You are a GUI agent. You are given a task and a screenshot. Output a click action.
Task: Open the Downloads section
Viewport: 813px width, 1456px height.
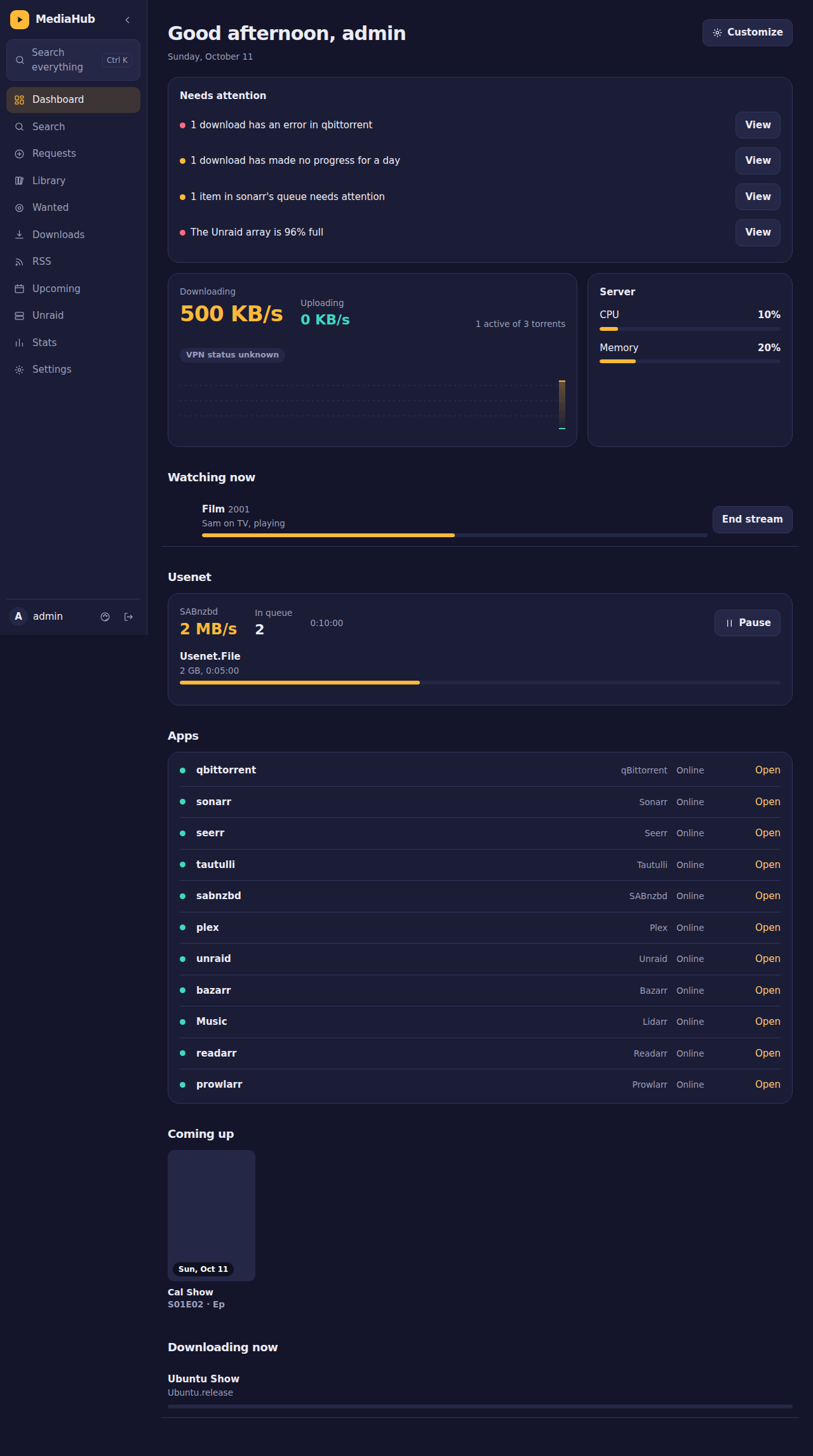pos(73,235)
